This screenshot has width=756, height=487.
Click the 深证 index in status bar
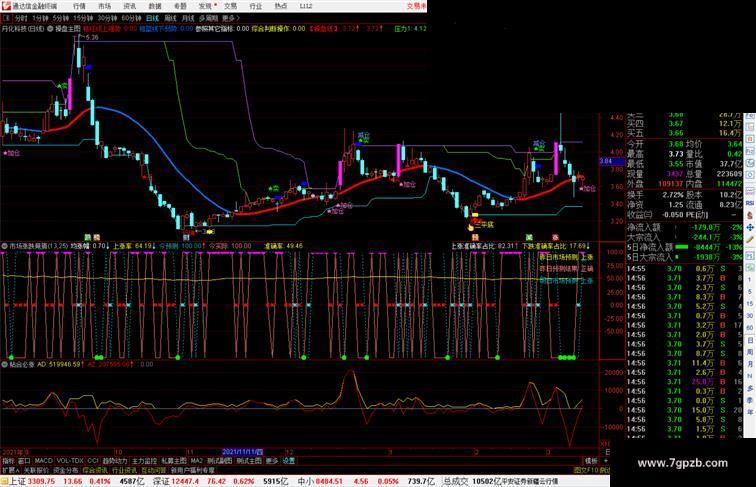(x=161, y=481)
